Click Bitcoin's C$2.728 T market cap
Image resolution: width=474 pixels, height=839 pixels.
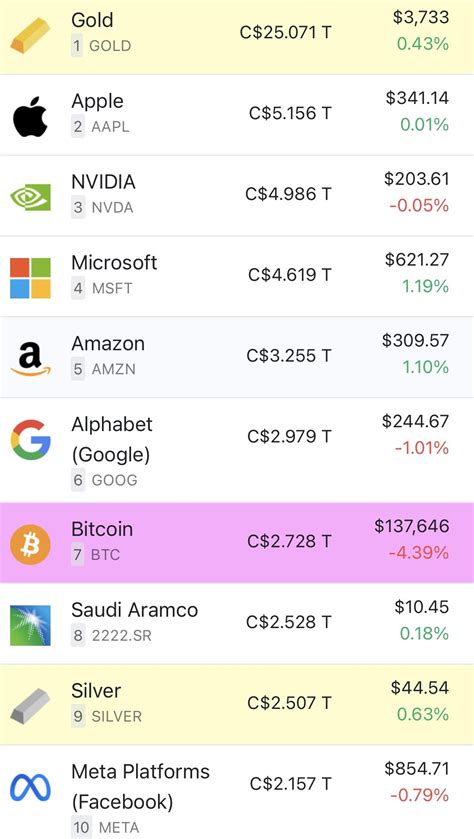coord(289,541)
